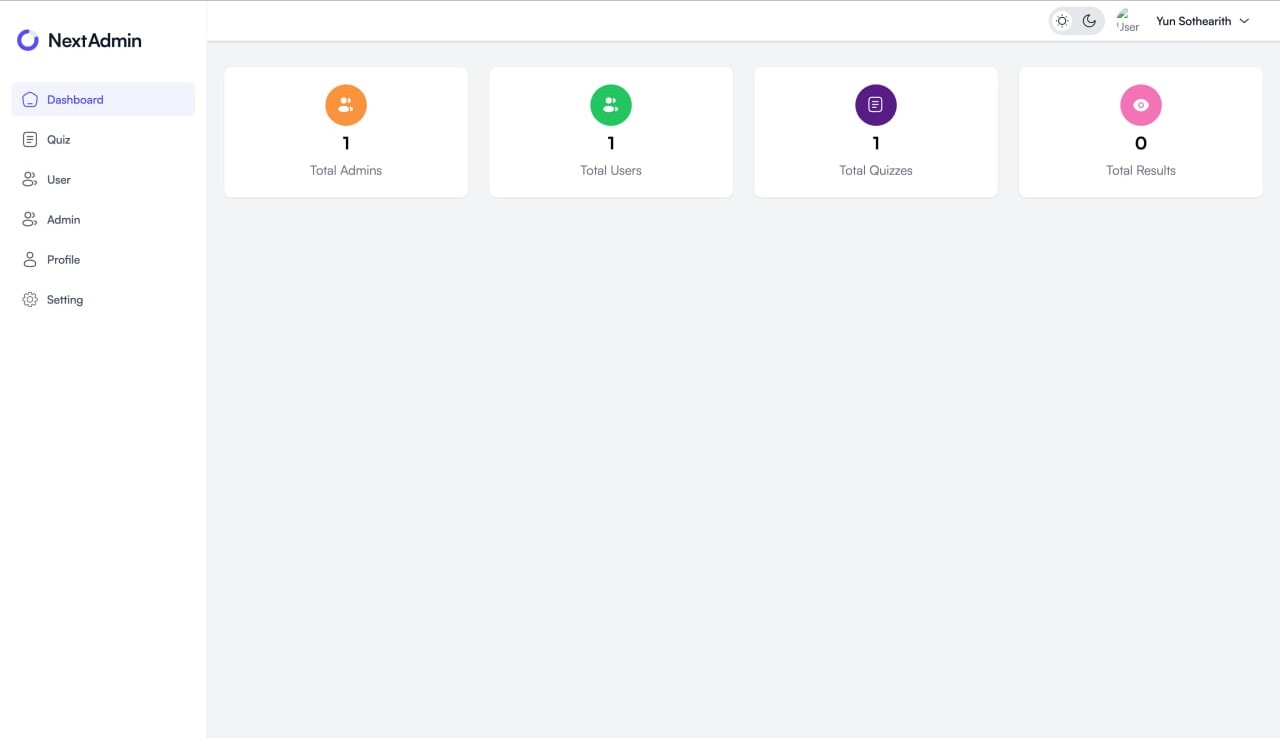Click the purple Total Quizzes icon

tap(876, 105)
